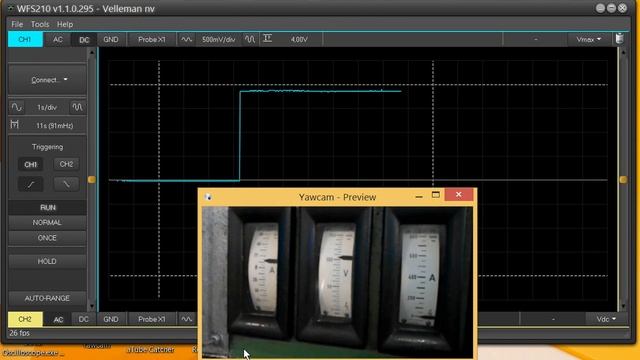Image resolution: width=640 pixels, height=360 pixels.
Task: Set CH2 coupling to AC
Action: 58,319
